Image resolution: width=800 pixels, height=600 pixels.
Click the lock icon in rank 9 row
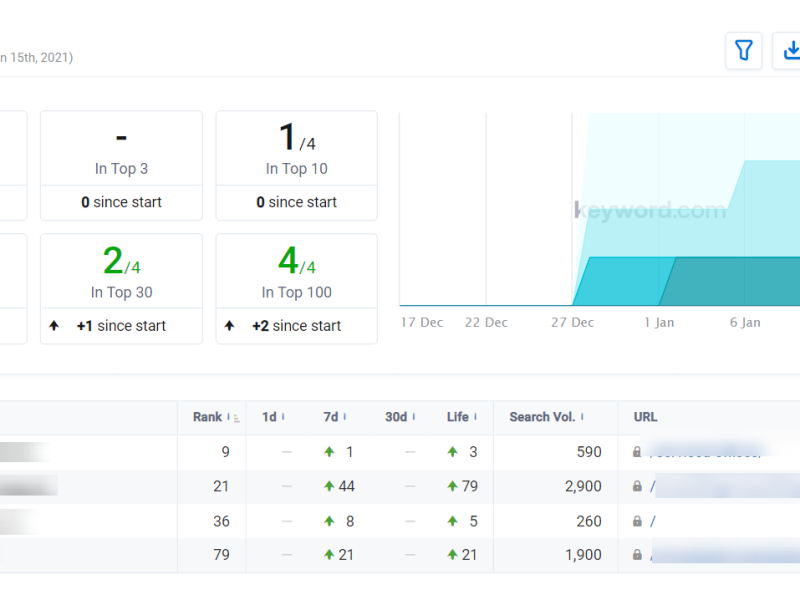point(637,452)
